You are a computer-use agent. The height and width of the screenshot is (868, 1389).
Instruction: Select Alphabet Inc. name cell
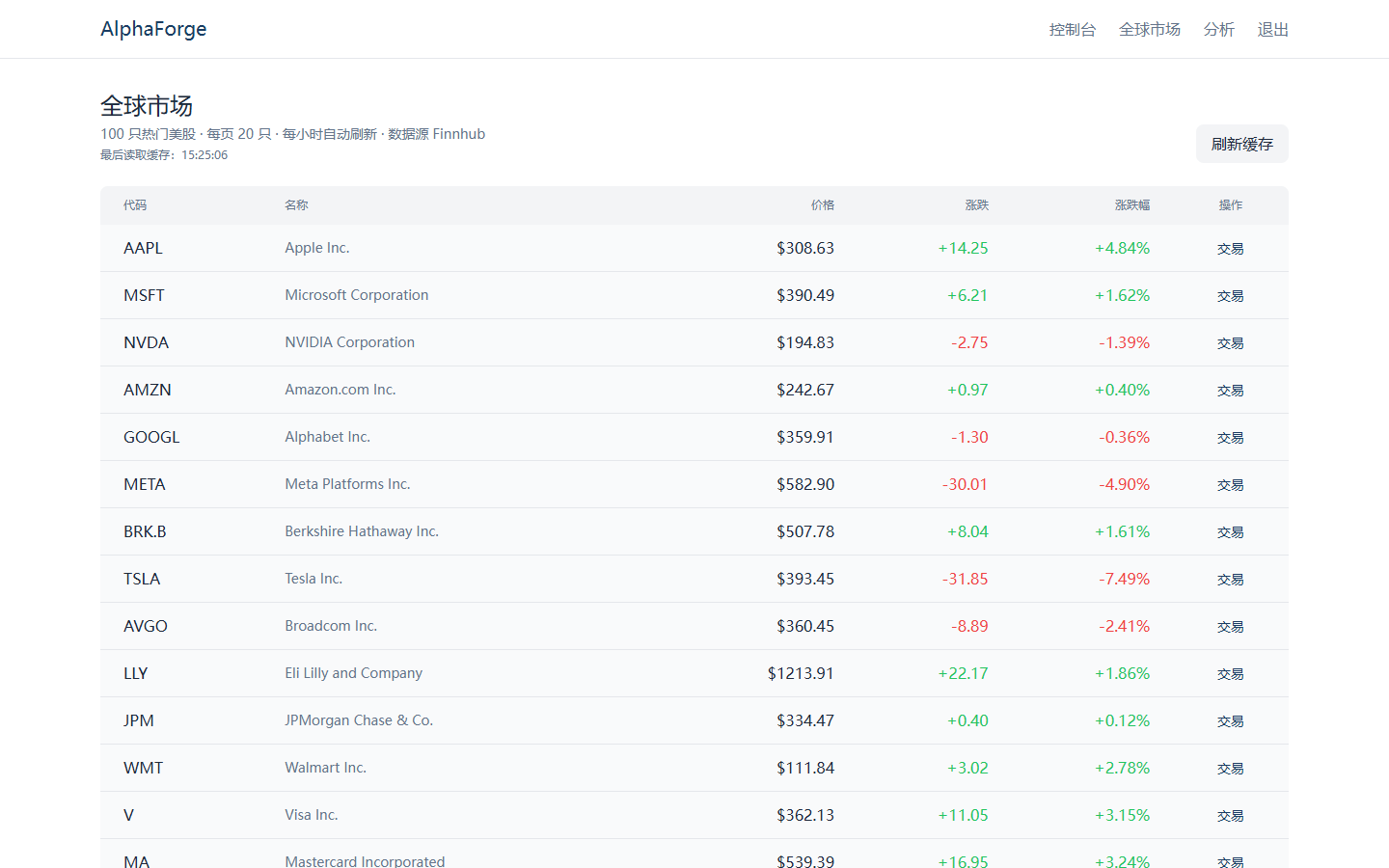[328, 437]
